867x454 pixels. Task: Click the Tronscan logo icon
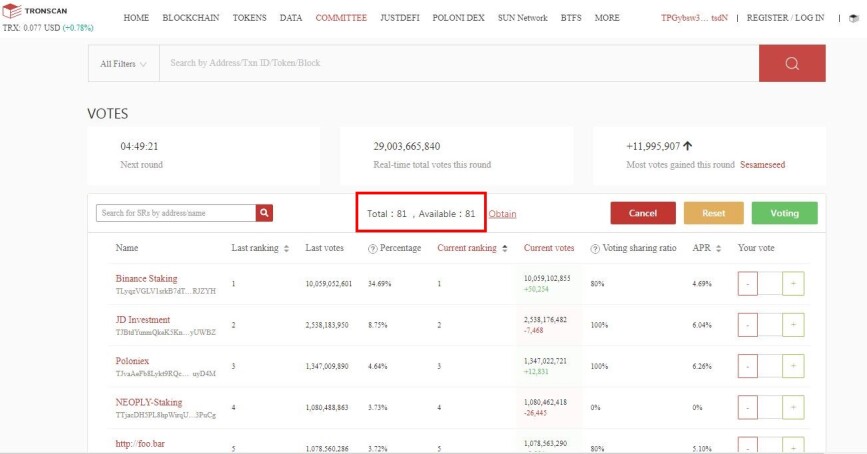tap(12, 11)
